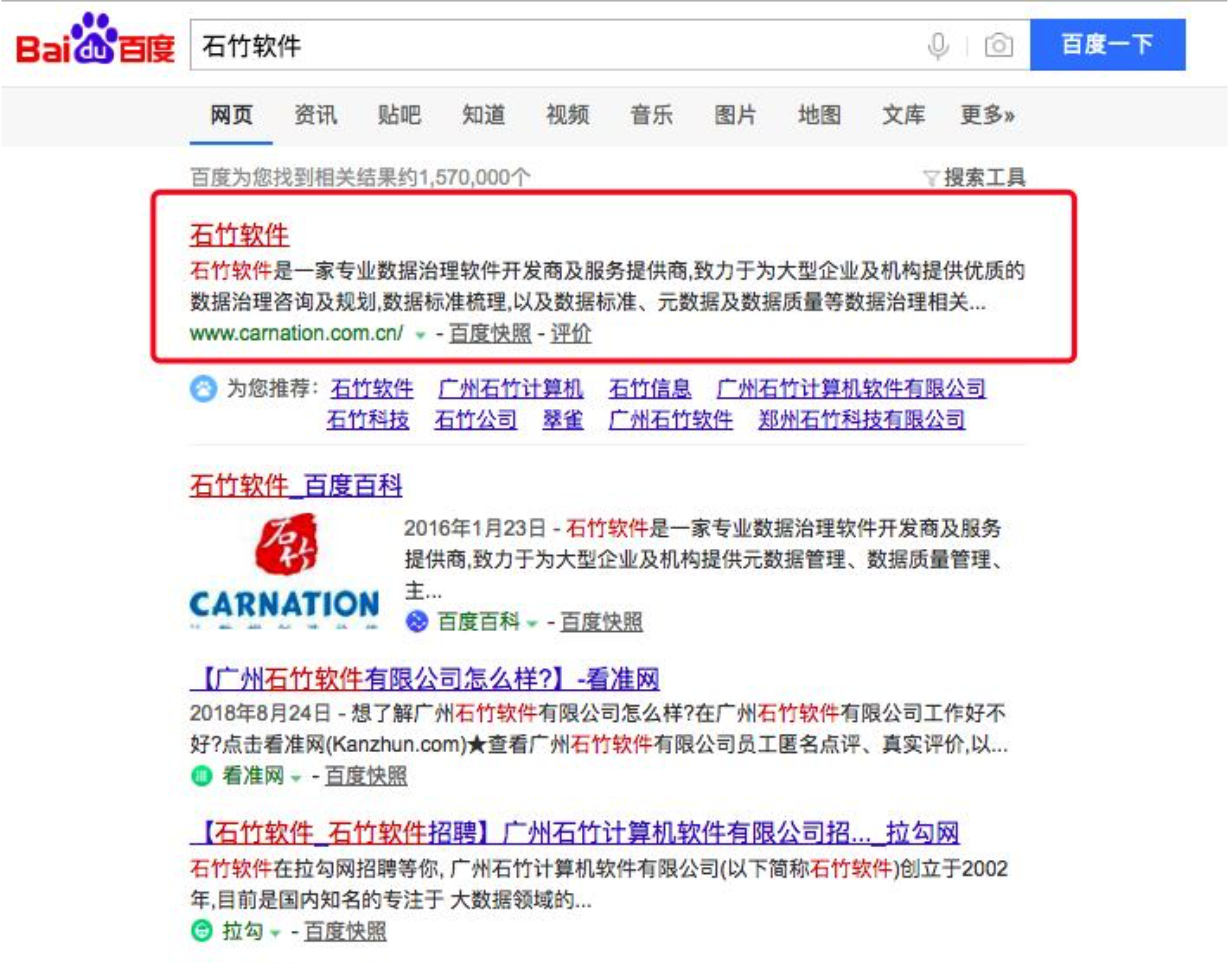
Task: Open 百度快照 for the 看准网 result
Action: tap(366, 775)
